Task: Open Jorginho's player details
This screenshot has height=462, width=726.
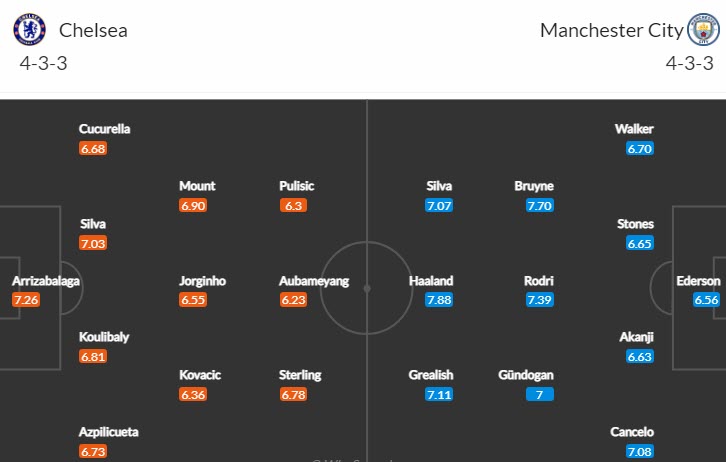Action: point(202,282)
